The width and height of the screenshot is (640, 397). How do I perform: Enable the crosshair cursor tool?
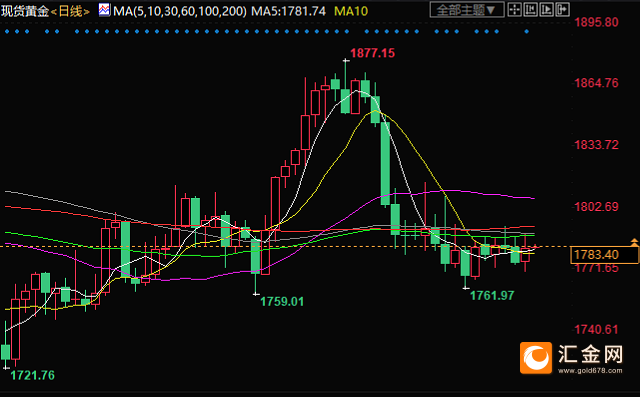point(514,9)
